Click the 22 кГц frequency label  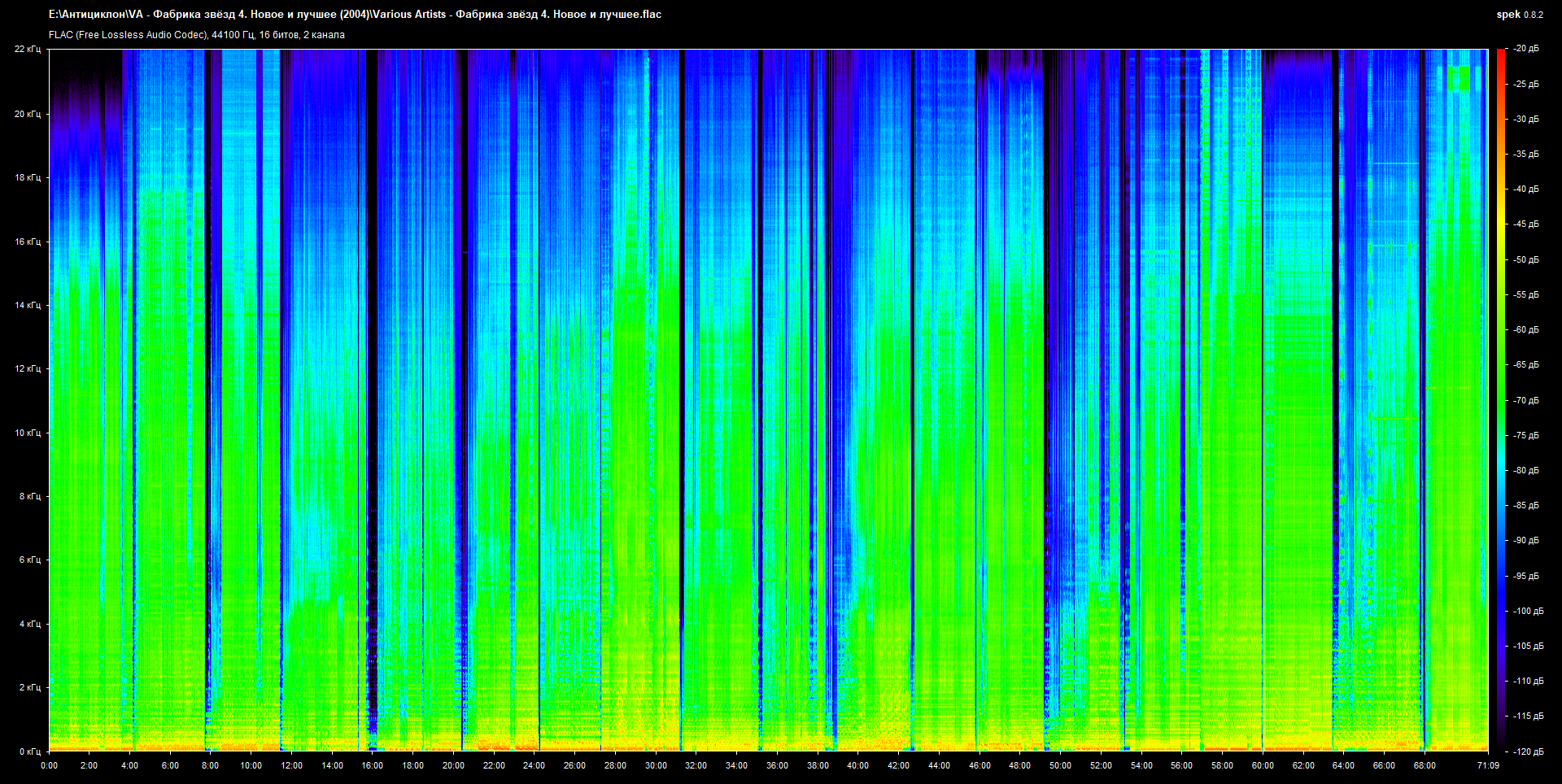(x=27, y=50)
